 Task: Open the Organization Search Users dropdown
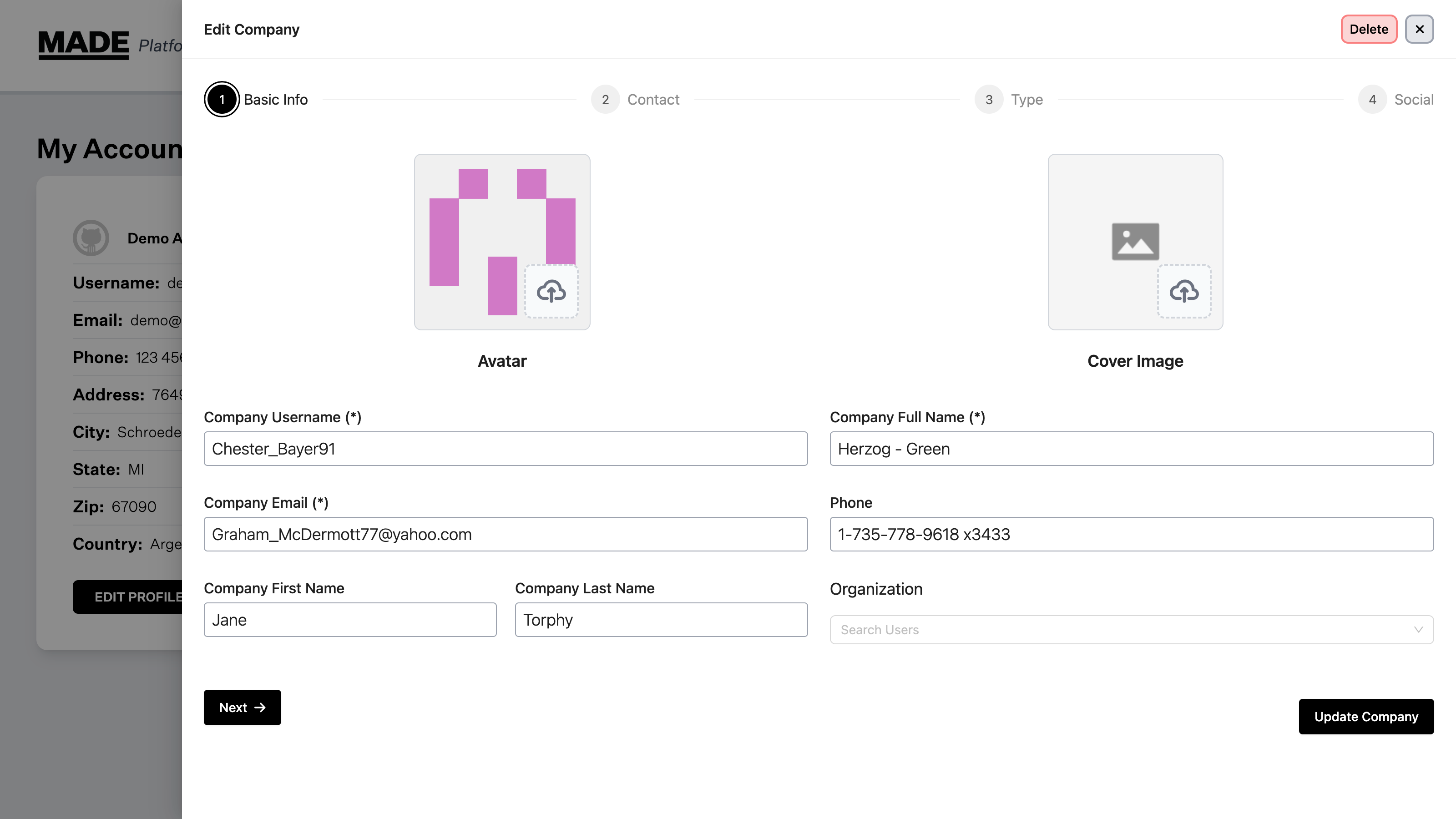click(1119, 630)
